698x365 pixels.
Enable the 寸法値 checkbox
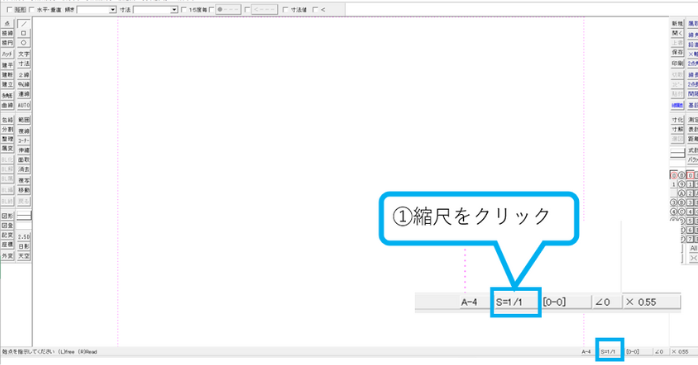click(x=286, y=9)
